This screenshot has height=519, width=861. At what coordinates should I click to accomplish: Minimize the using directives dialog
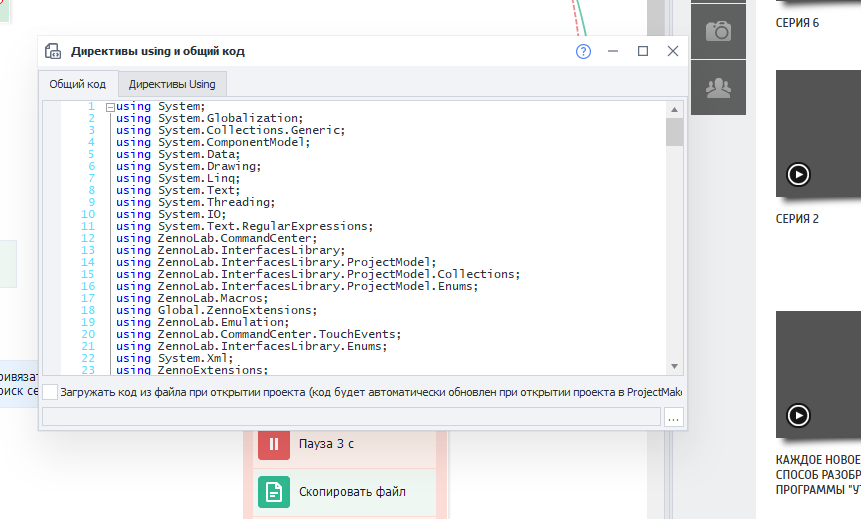pos(613,51)
